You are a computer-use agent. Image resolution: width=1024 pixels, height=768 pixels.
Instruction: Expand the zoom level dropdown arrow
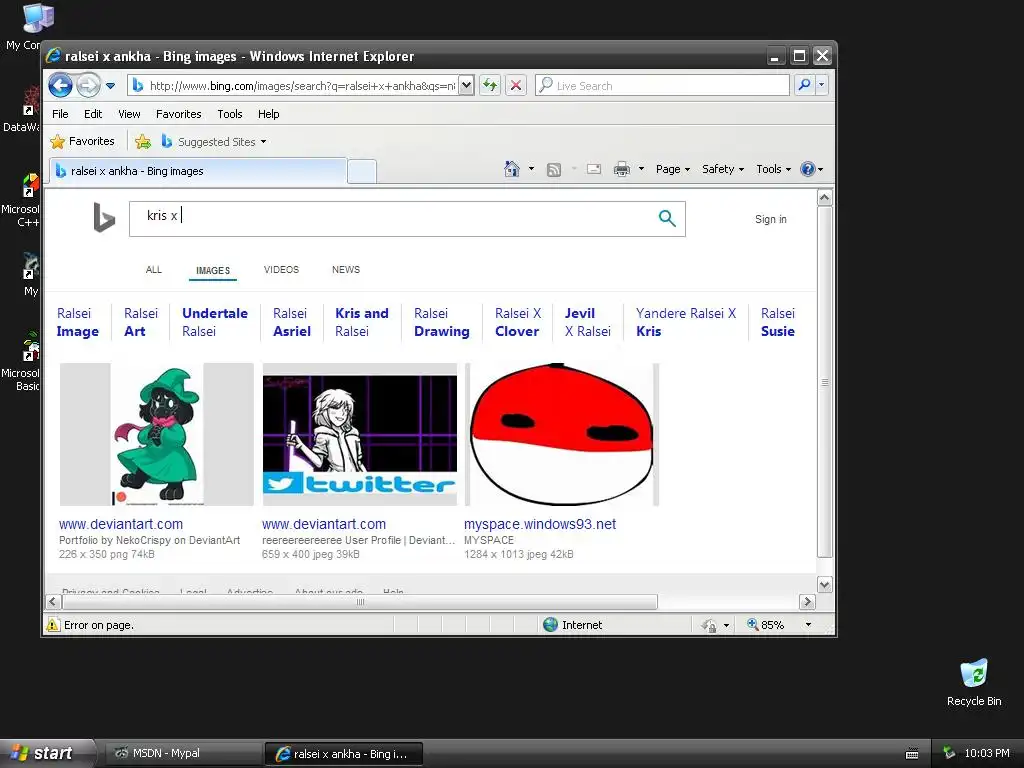tap(808, 625)
